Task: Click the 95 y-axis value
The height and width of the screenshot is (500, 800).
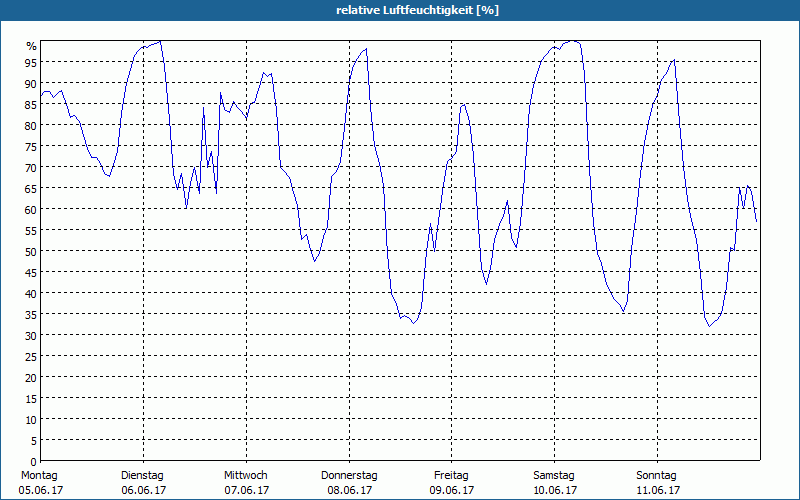Action: click(31, 62)
